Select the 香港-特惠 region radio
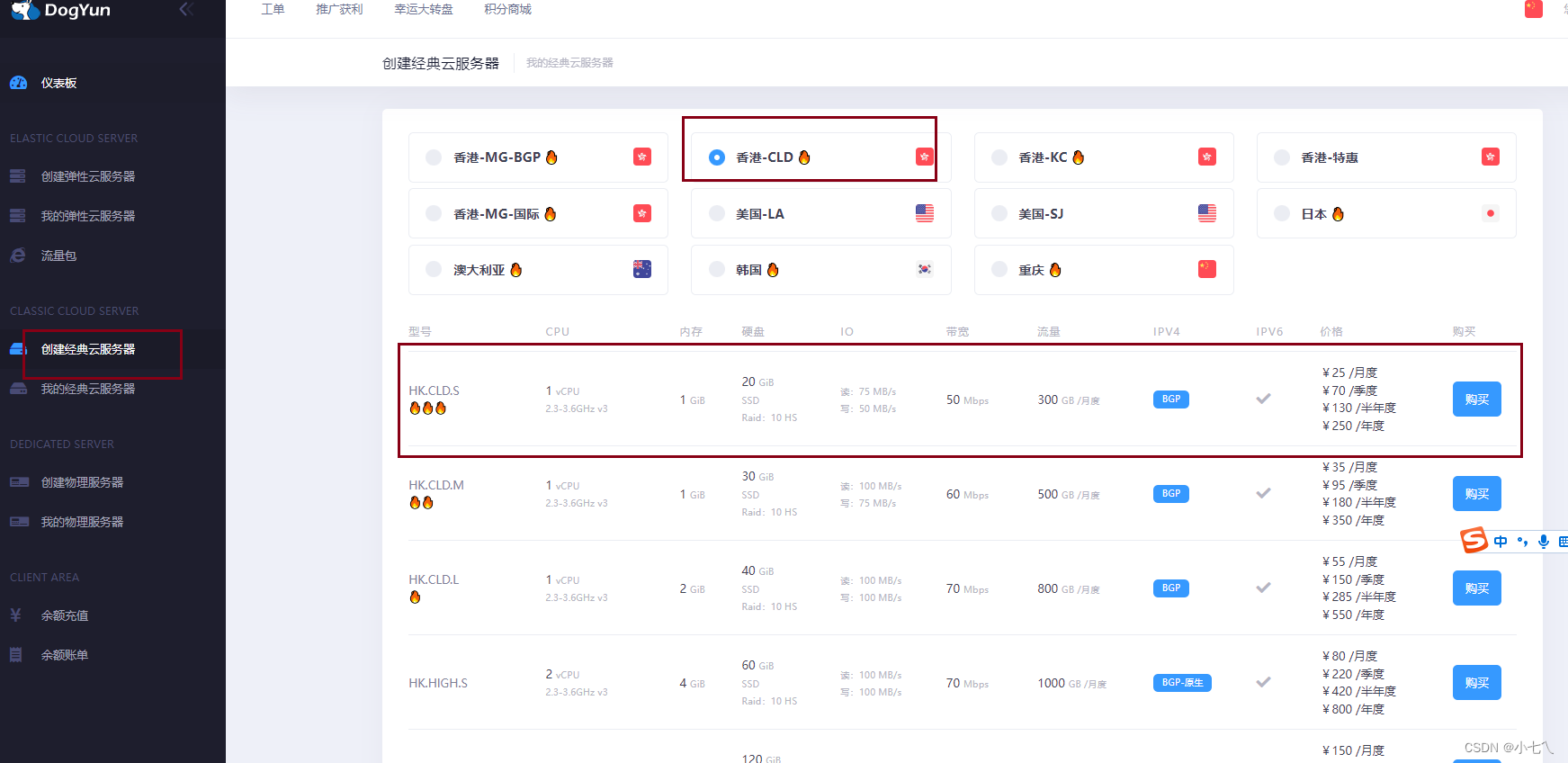Screen dimensions: 1568x763 (1282, 157)
